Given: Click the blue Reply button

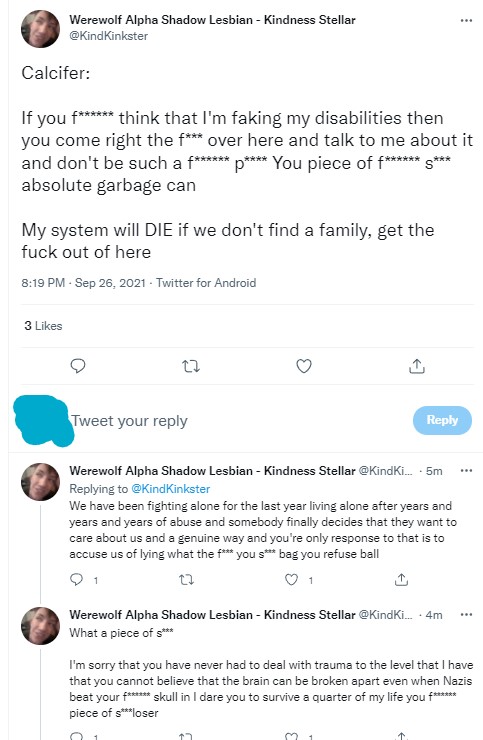Looking at the screenshot, I should point(442,420).
